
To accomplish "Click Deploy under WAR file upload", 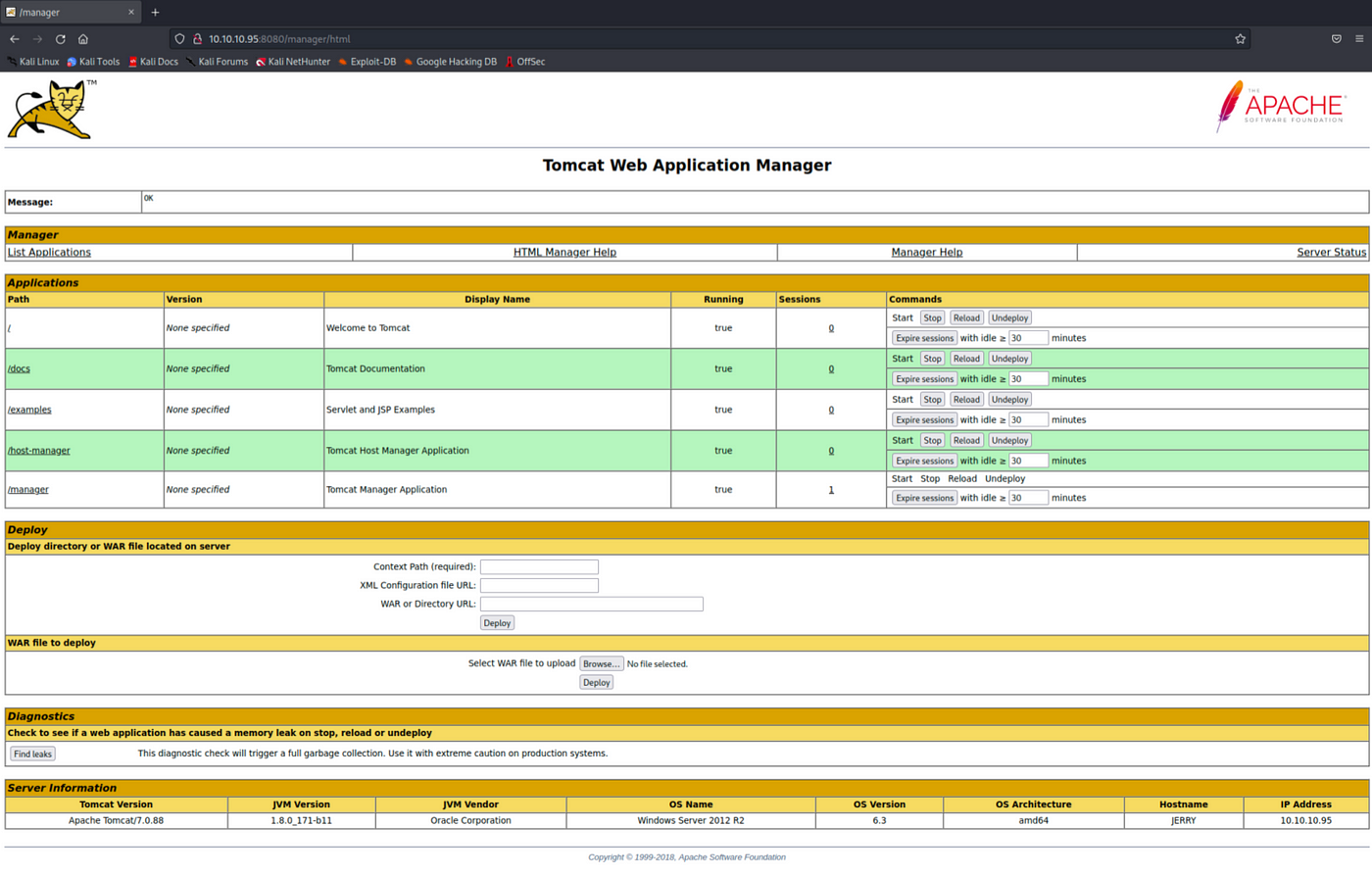I will click(596, 682).
